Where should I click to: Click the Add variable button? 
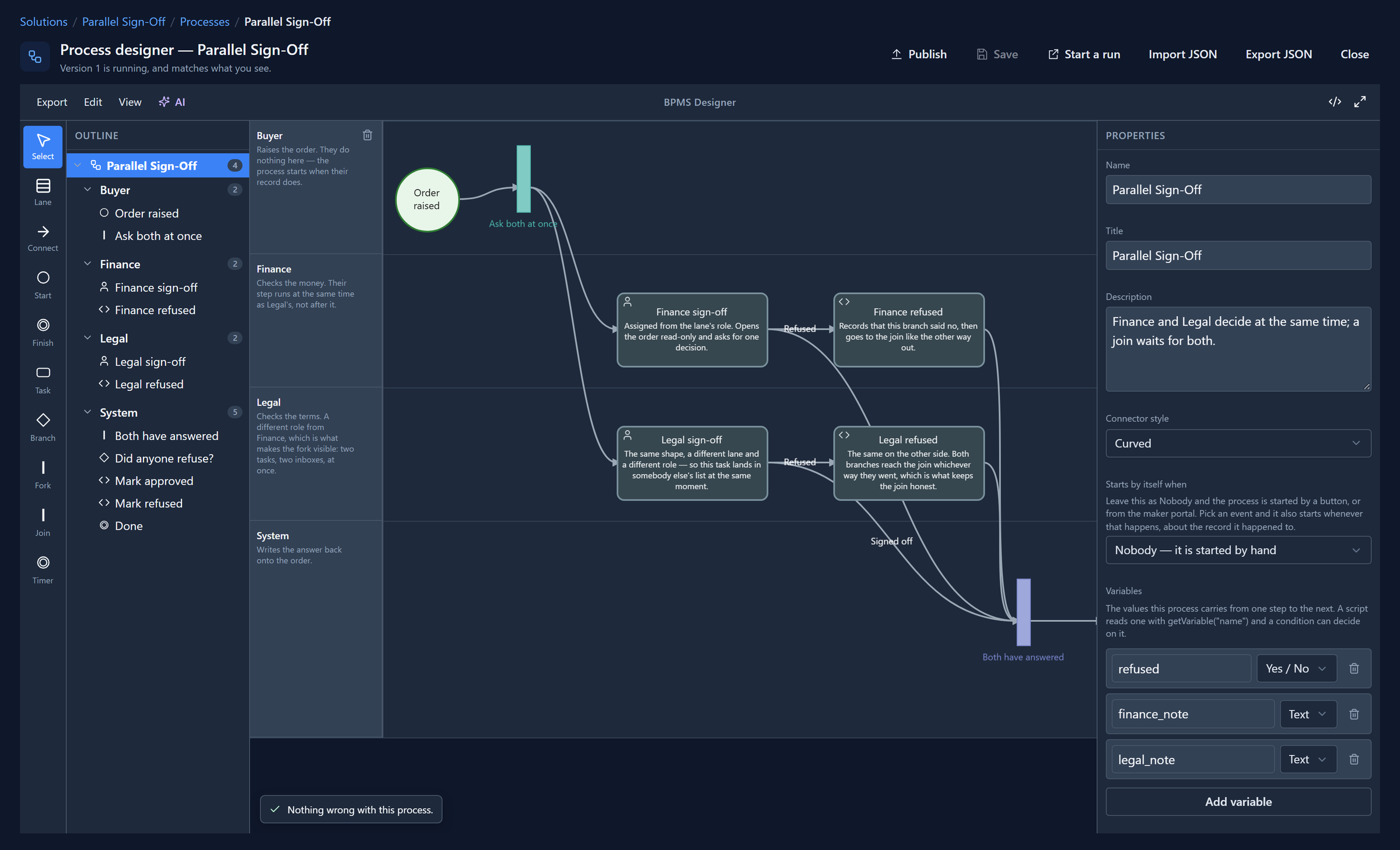(1238, 802)
